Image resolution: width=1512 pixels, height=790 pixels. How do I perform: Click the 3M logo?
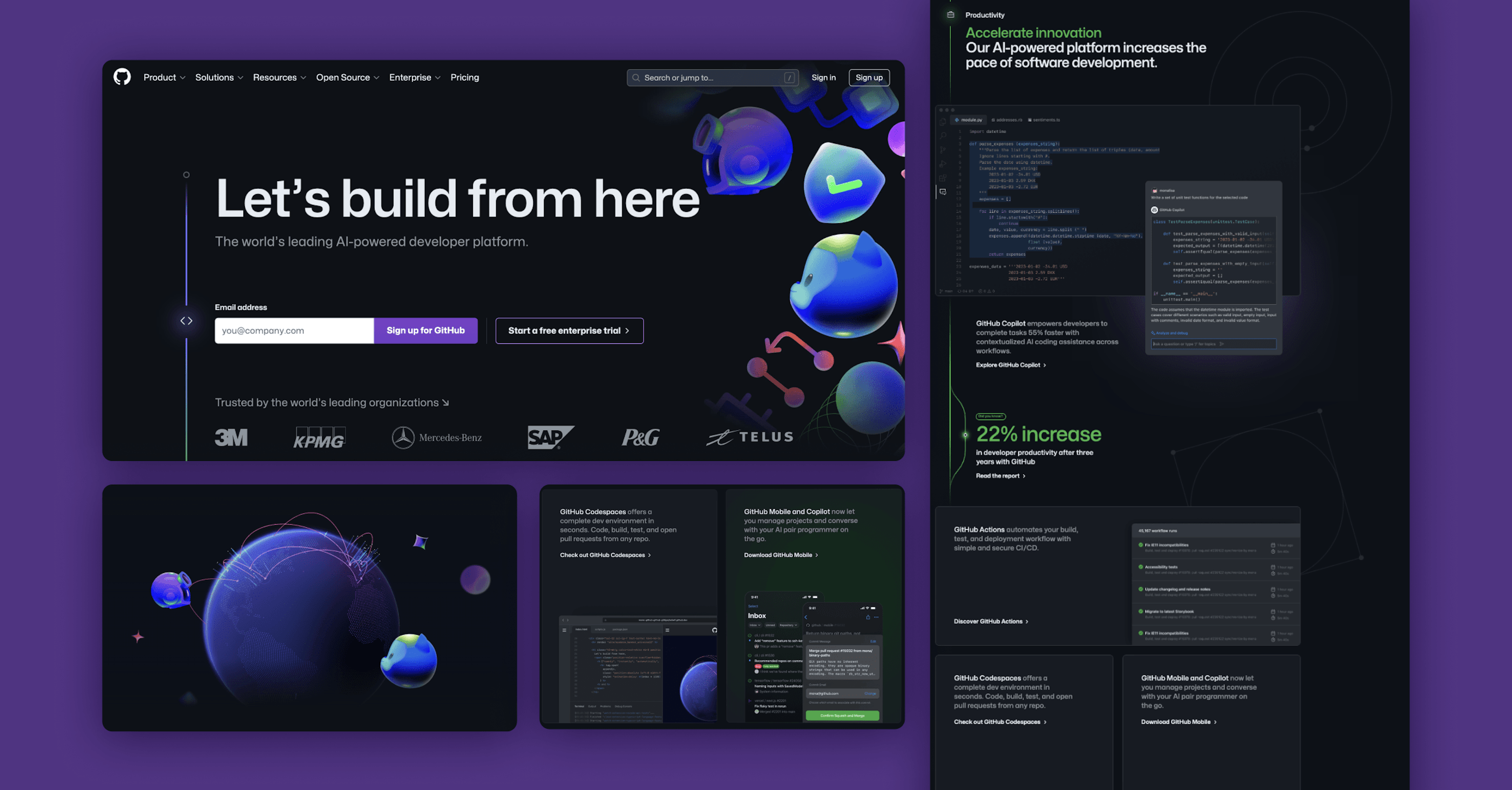[231, 437]
